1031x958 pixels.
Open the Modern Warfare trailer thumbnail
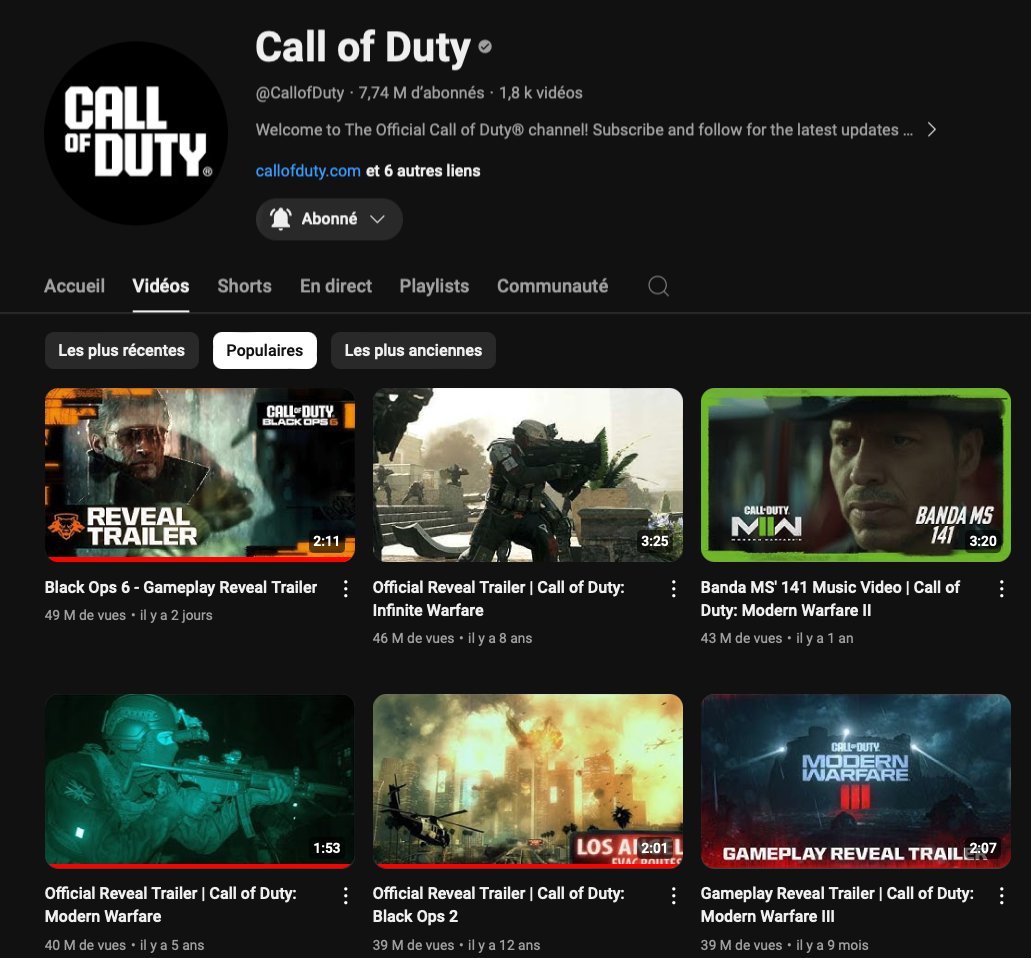(199, 780)
